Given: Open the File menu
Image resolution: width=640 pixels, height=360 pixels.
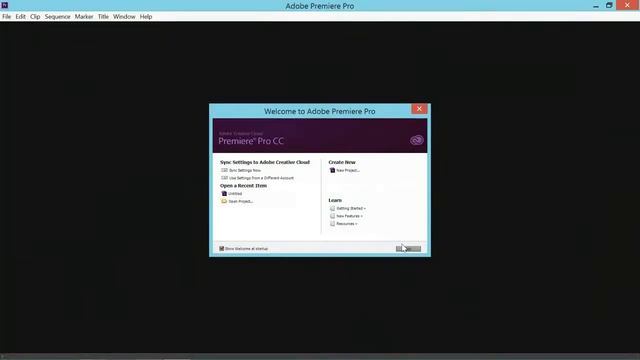Looking at the screenshot, I should 7,17.
